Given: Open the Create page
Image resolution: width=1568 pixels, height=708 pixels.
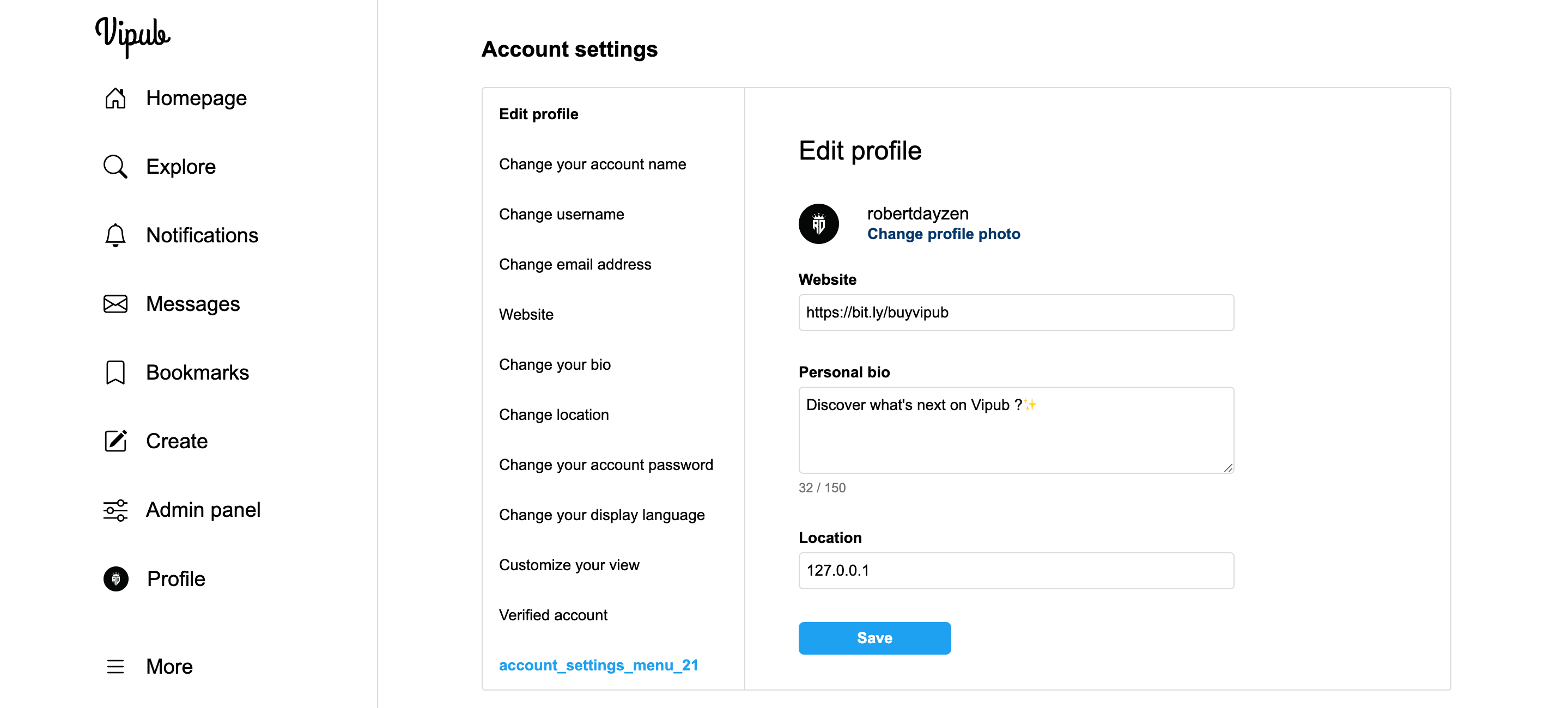Looking at the screenshot, I should click(177, 441).
